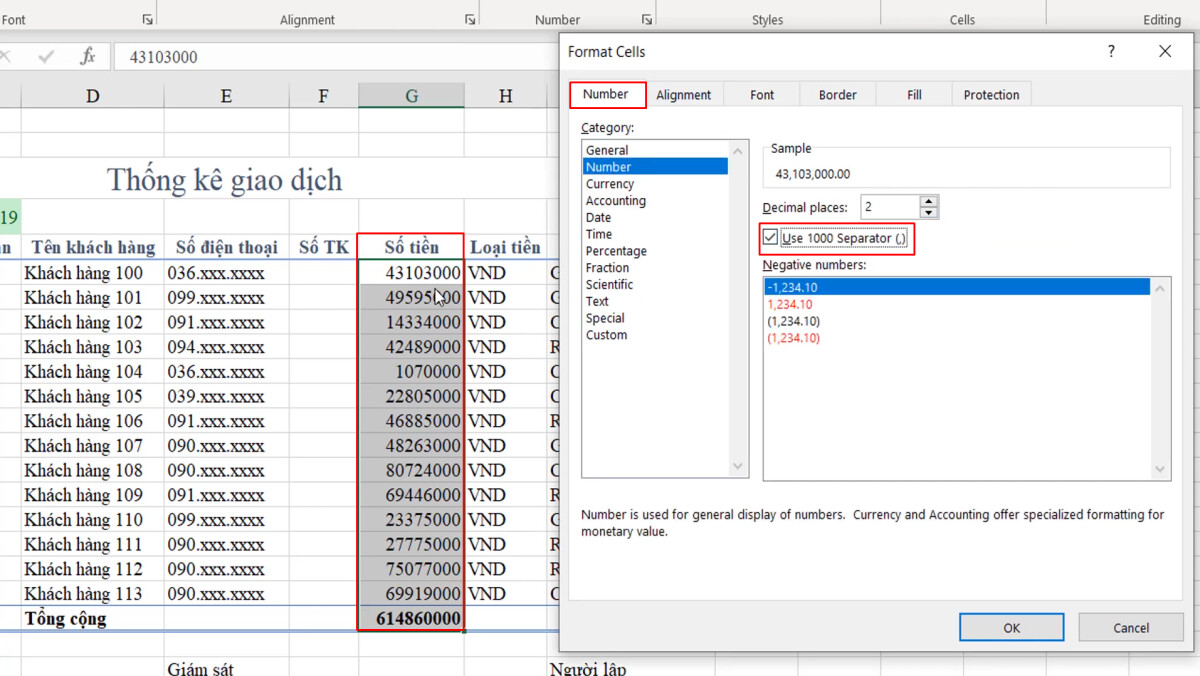Click the Tổng cộng cell
1200x676 pixels.
(x=93, y=618)
